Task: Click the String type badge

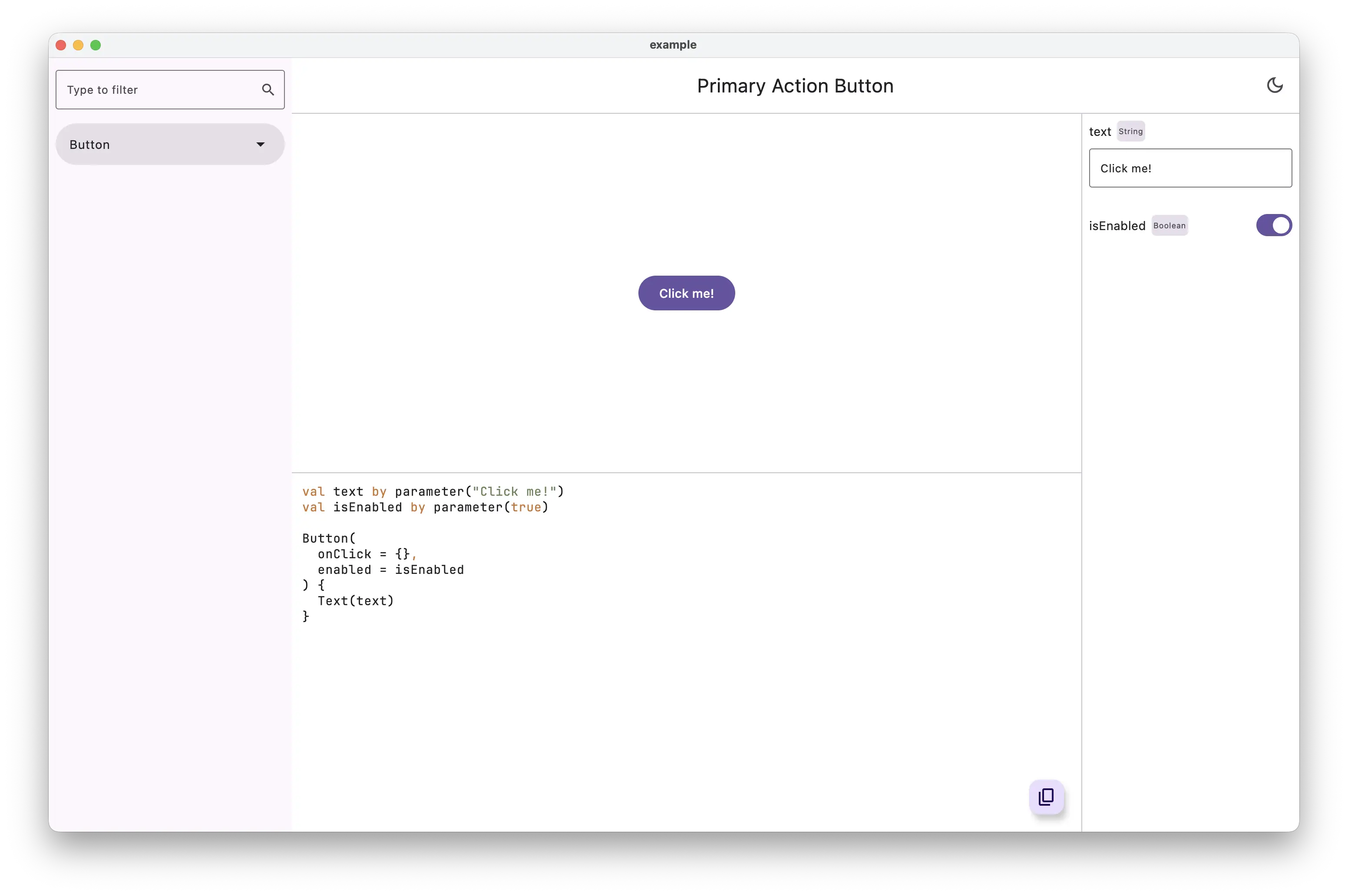Action: tap(1130, 132)
